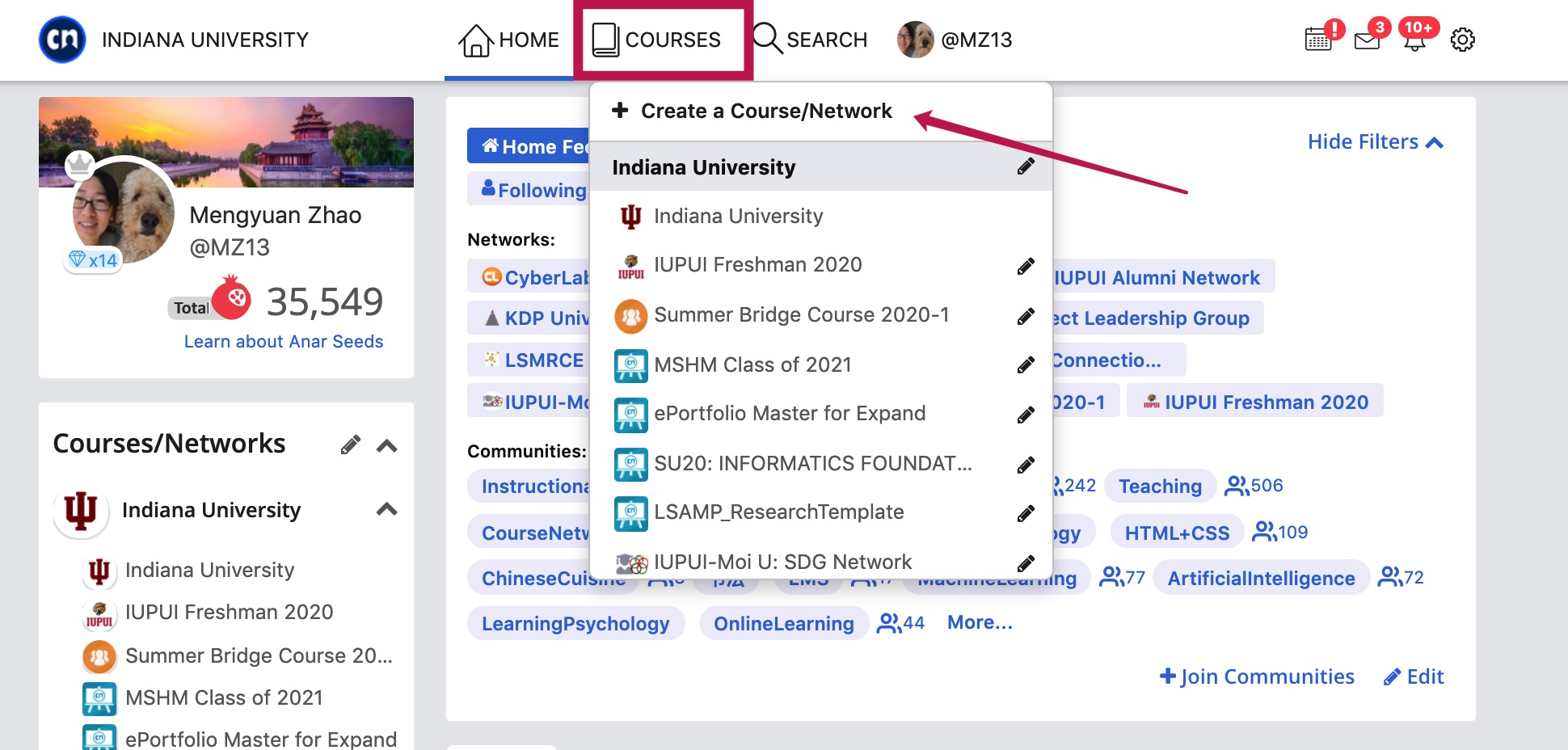Image resolution: width=1568 pixels, height=750 pixels.
Task: Collapse the Indiana University course list
Action: coord(388,510)
